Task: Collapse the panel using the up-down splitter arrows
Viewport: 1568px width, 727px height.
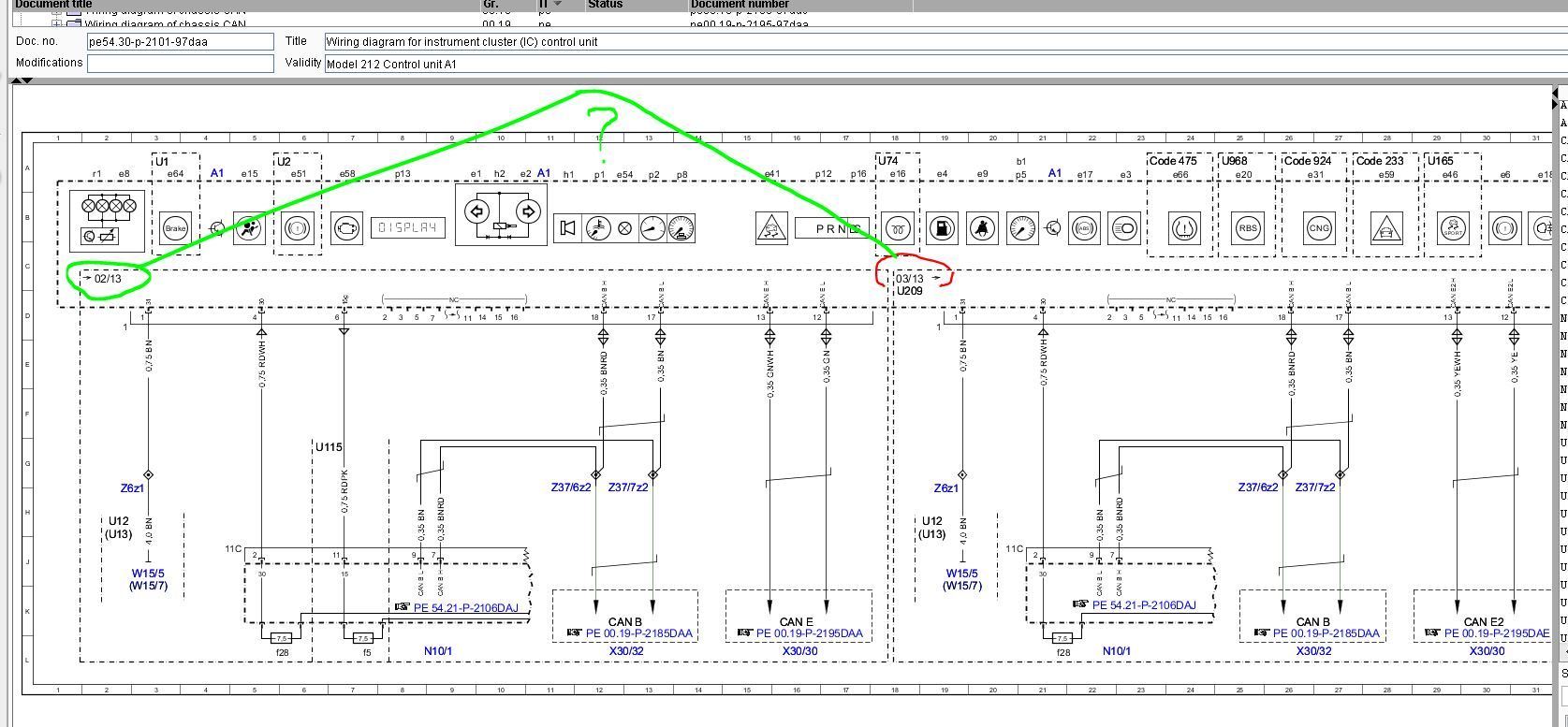Action: pos(21,80)
